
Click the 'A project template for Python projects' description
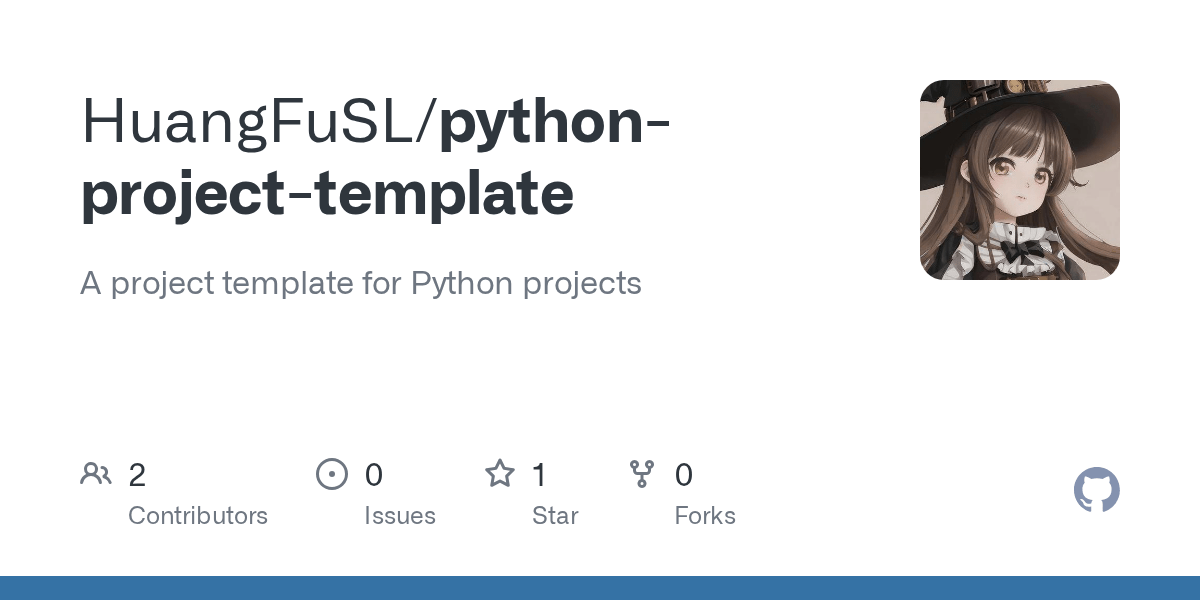click(360, 283)
